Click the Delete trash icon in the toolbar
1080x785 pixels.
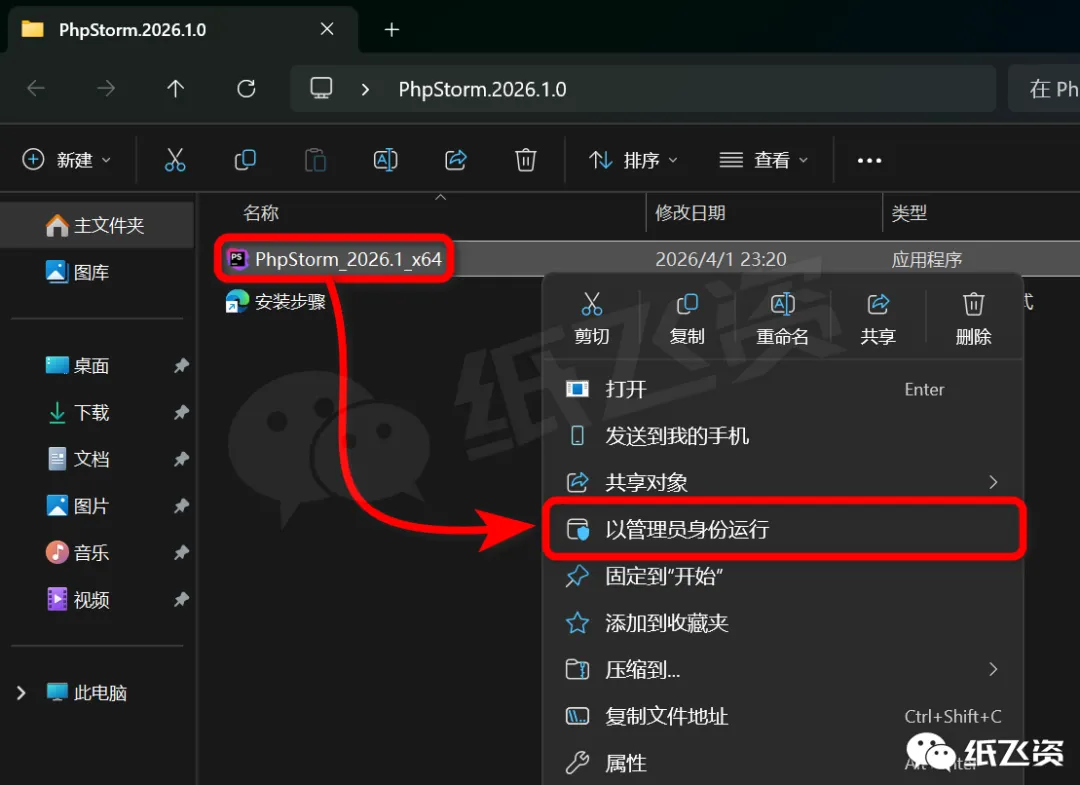(x=526, y=160)
